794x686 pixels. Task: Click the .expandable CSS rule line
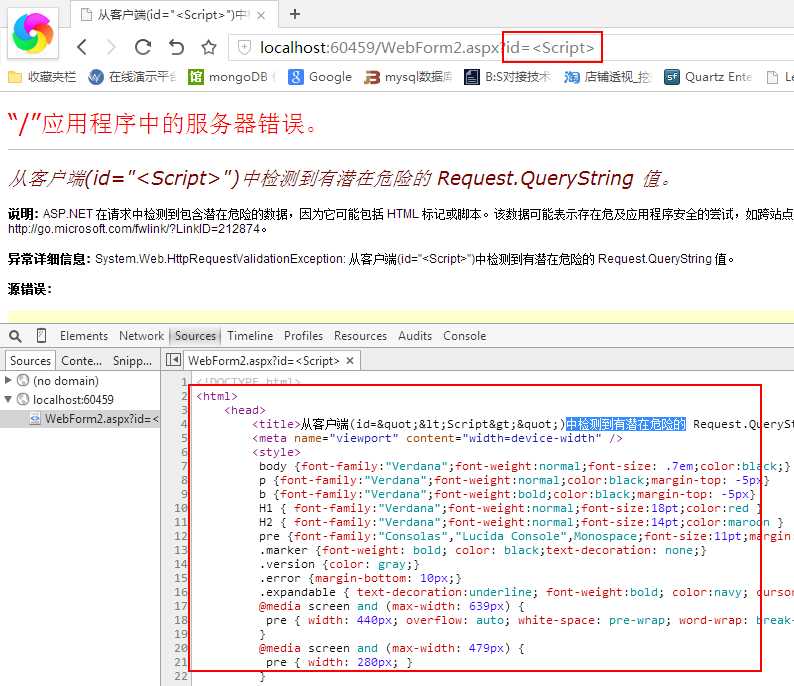coord(526,592)
